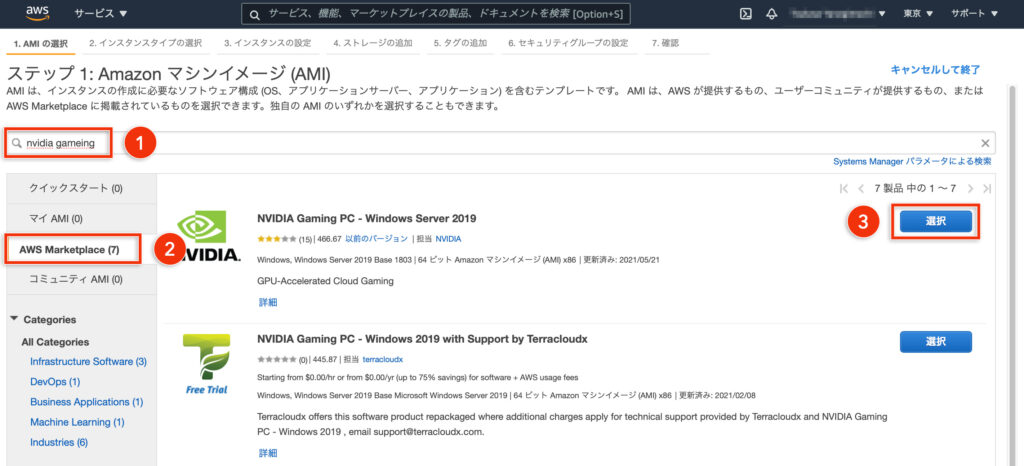Screen dimensions: 1024x466
Task: Go to last page of AMI results
Action: (x=987, y=189)
